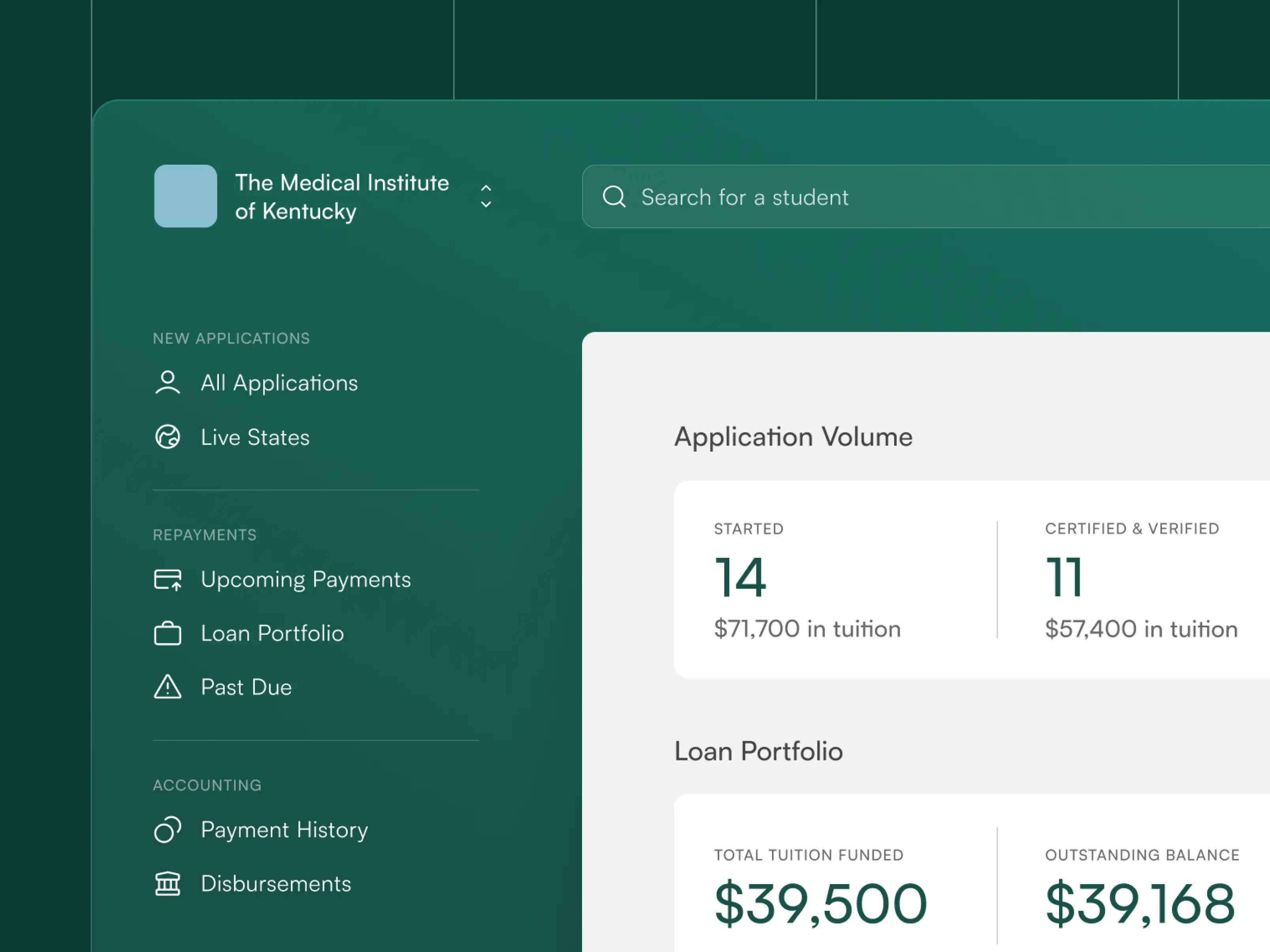Click the Upcoming Payments card icon
This screenshot has width=1270, height=952.
(168, 579)
